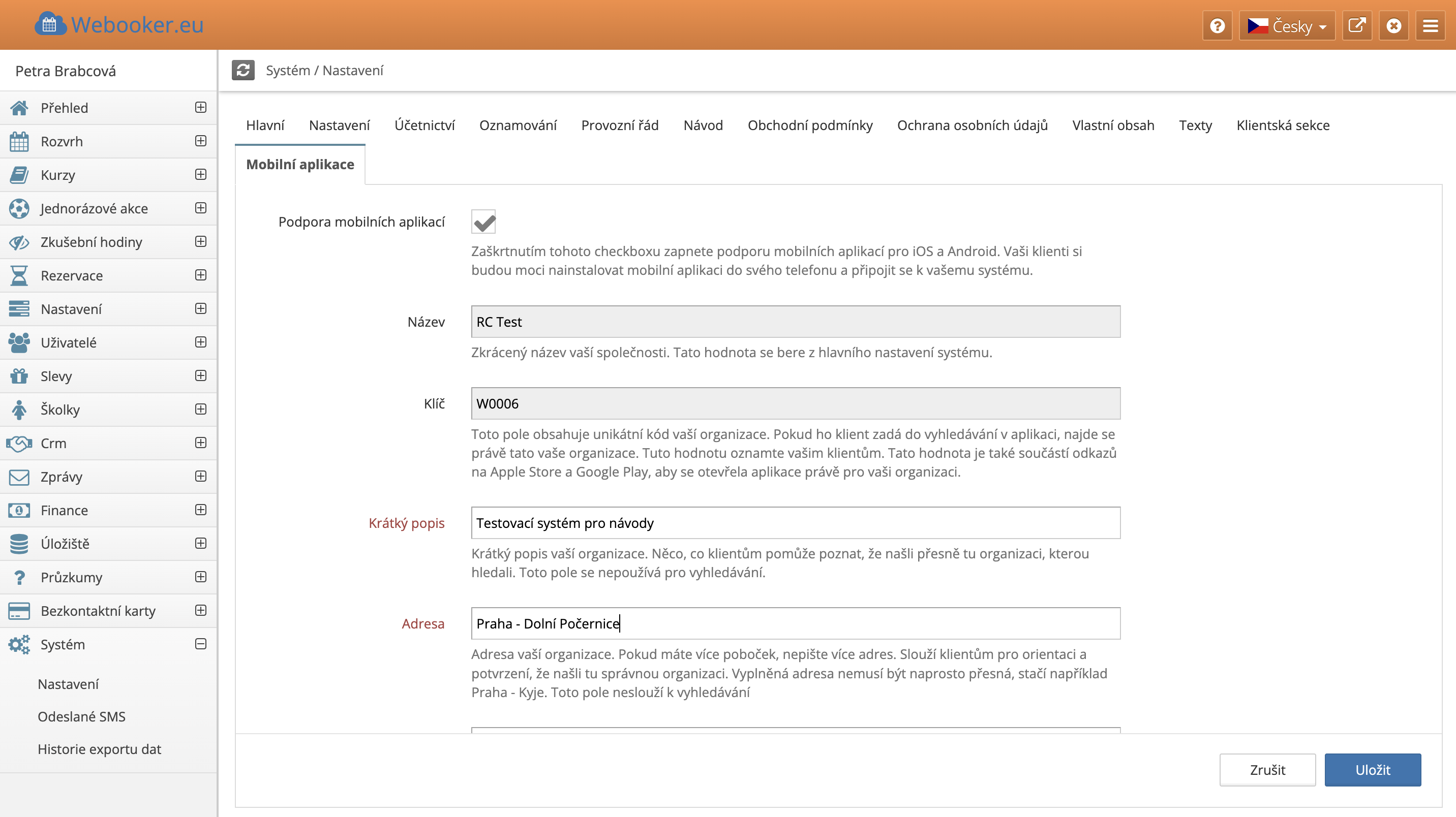Screen dimensions: 1456x817
Task: Toggle Podpora mobilních aplikací checkbox
Action: click(484, 222)
